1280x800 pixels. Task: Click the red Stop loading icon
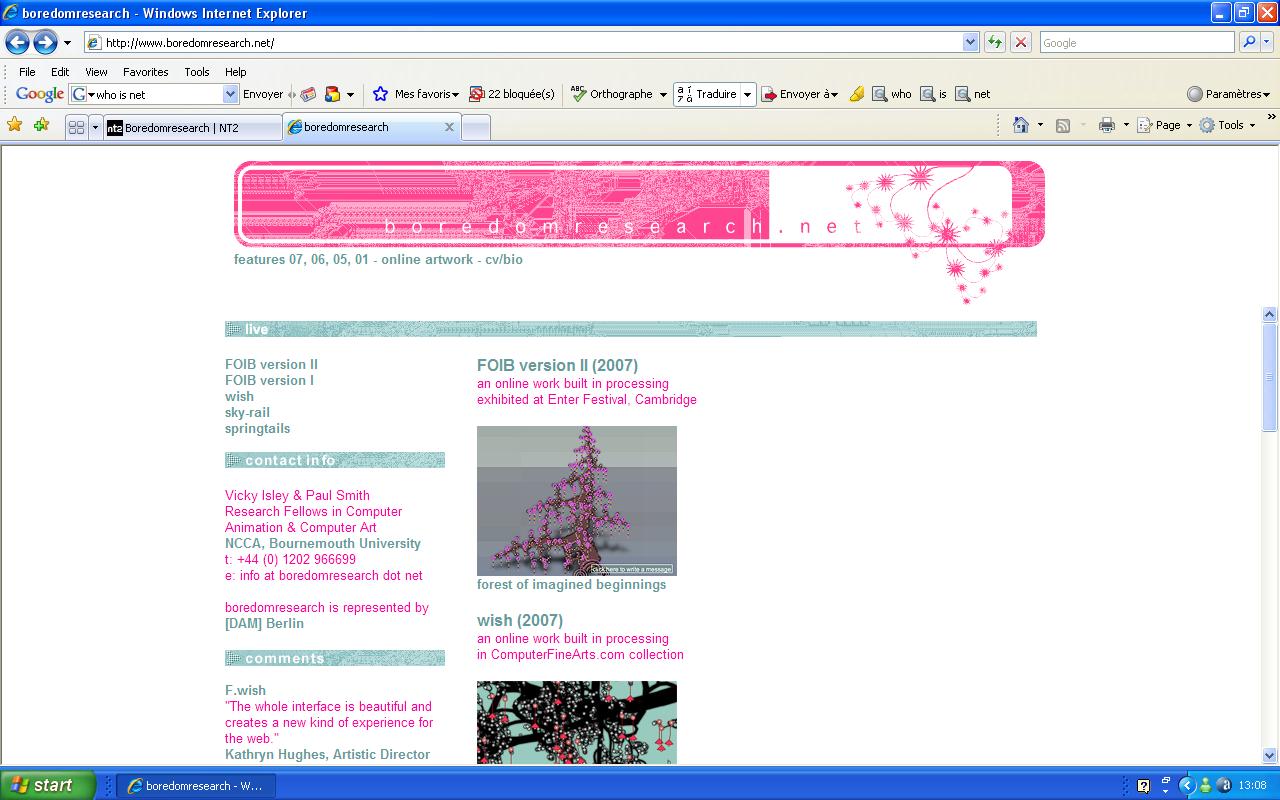(x=1020, y=42)
